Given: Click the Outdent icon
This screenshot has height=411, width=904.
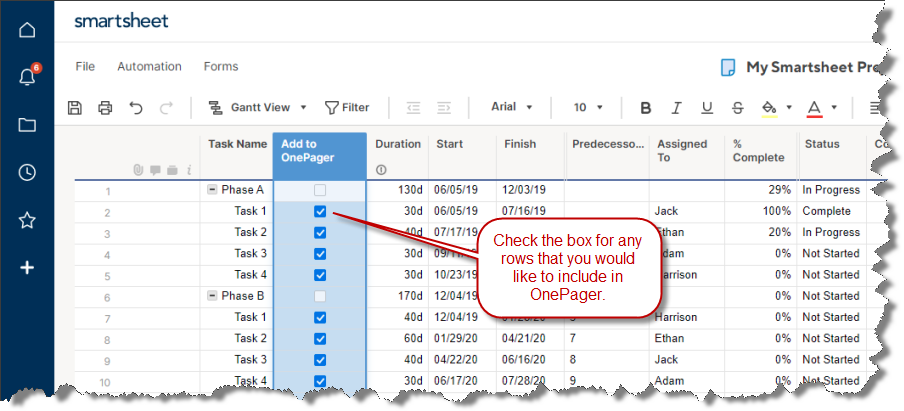Looking at the screenshot, I should pyautogui.click(x=413, y=107).
